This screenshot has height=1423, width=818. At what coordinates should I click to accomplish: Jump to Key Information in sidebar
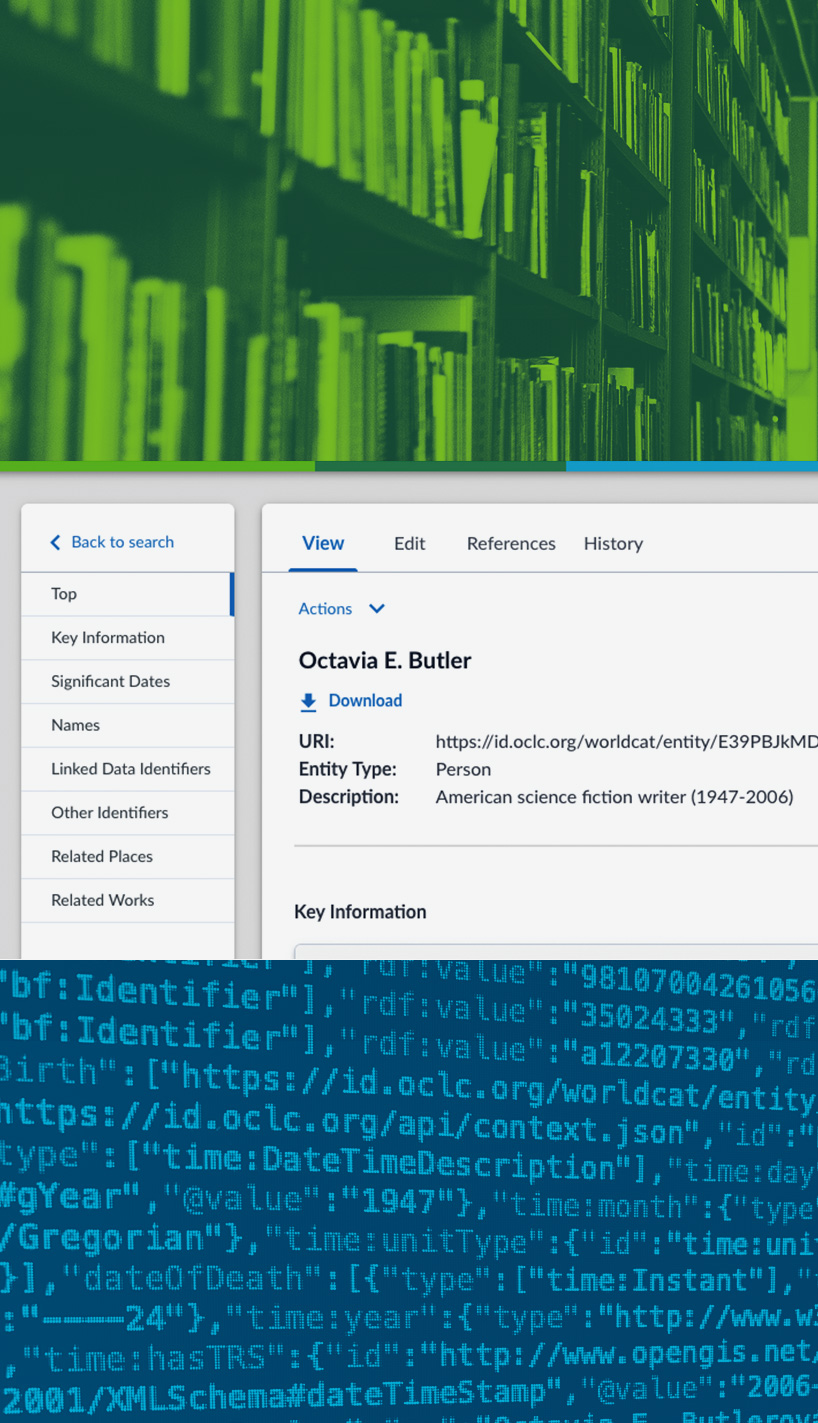108,638
